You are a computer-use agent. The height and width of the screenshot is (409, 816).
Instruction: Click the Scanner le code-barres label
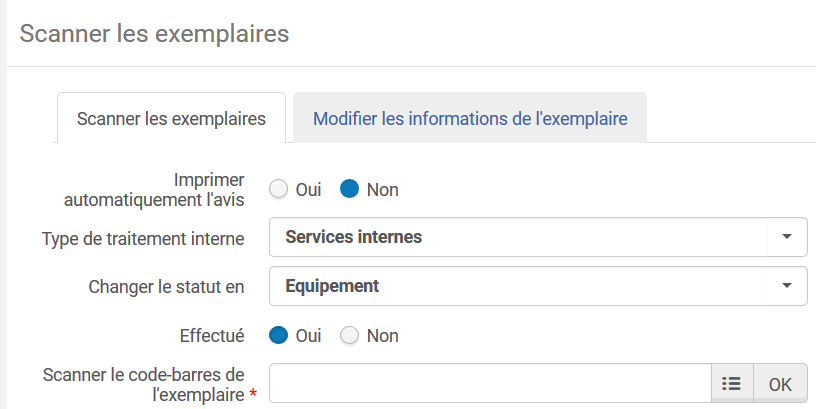tap(144, 374)
